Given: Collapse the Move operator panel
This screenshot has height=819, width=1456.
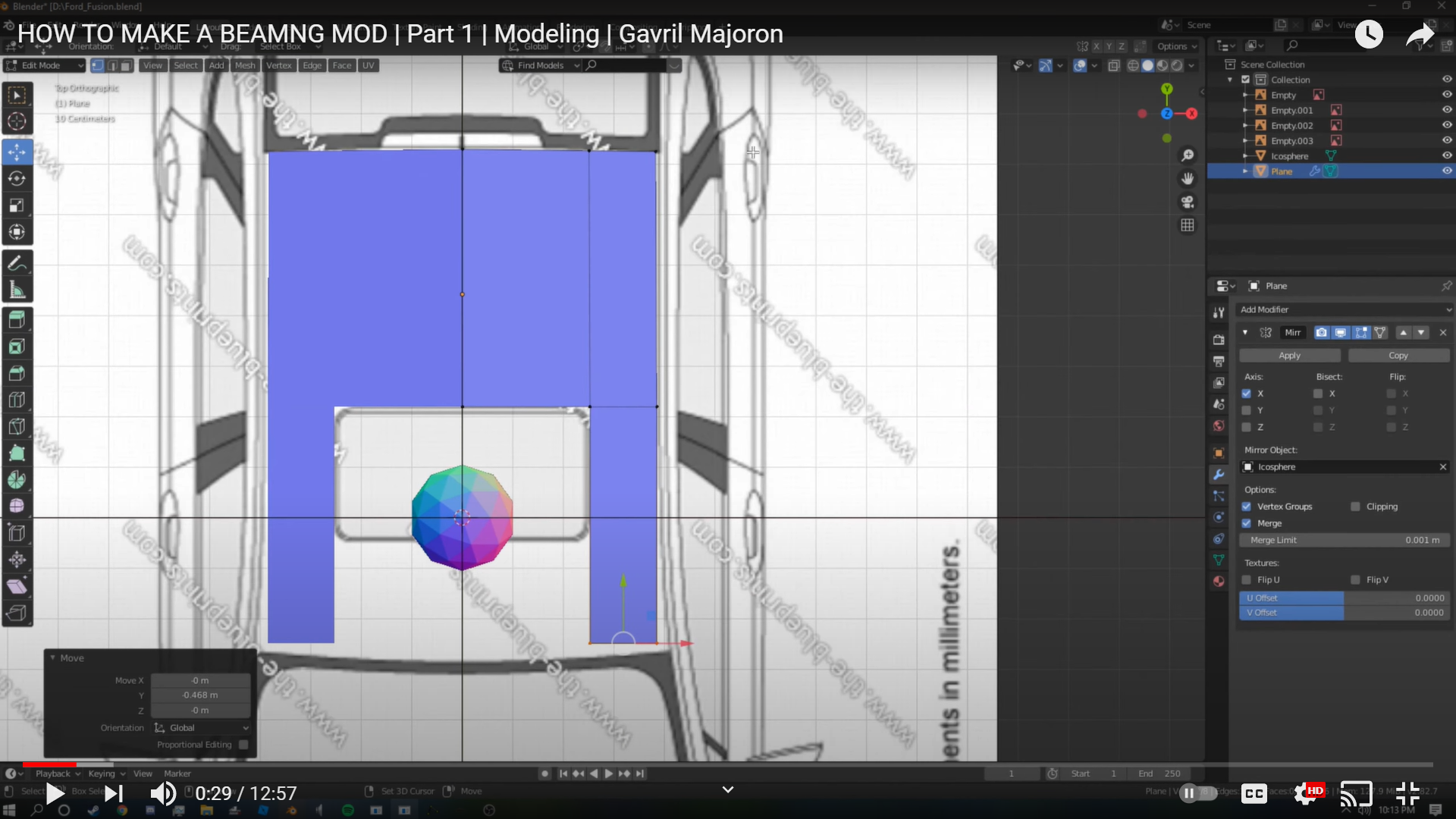Looking at the screenshot, I should pos(53,657).
